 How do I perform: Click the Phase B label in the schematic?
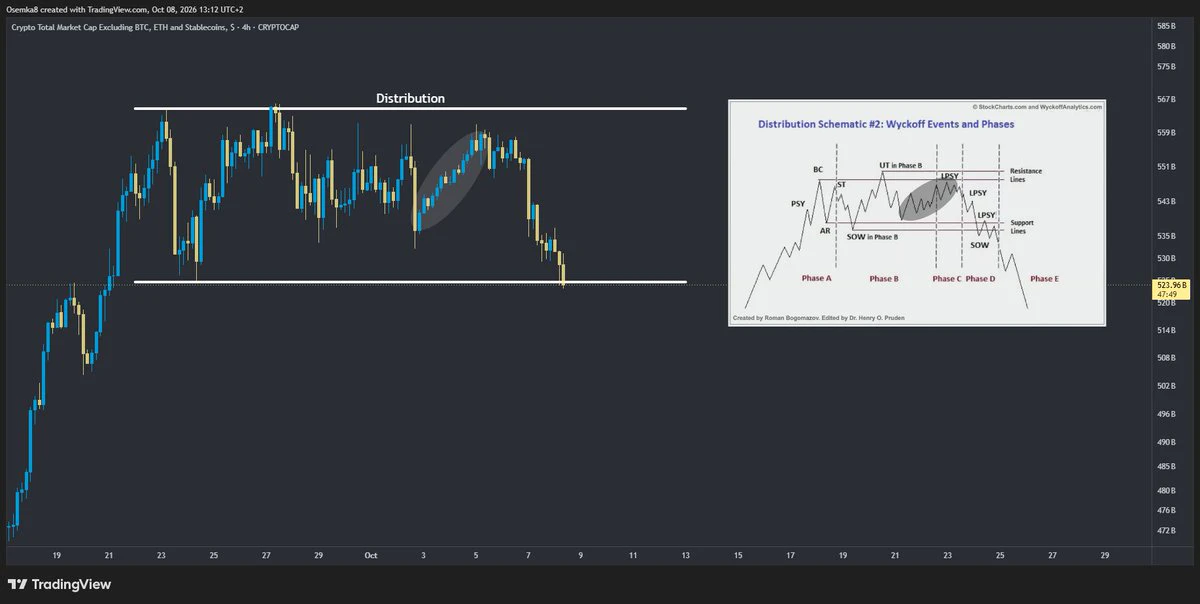pyautogui.click(x=884, y=279)
